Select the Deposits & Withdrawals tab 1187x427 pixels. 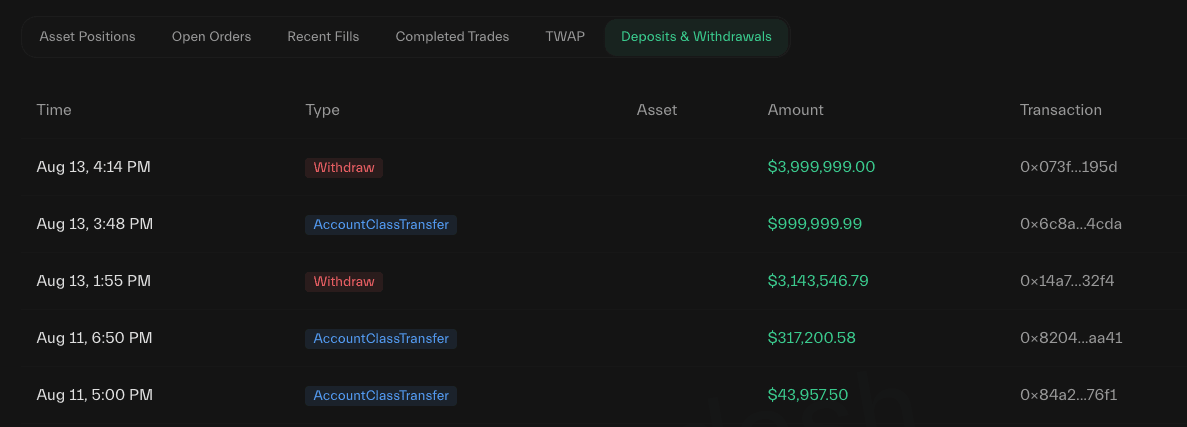point(696,36)
